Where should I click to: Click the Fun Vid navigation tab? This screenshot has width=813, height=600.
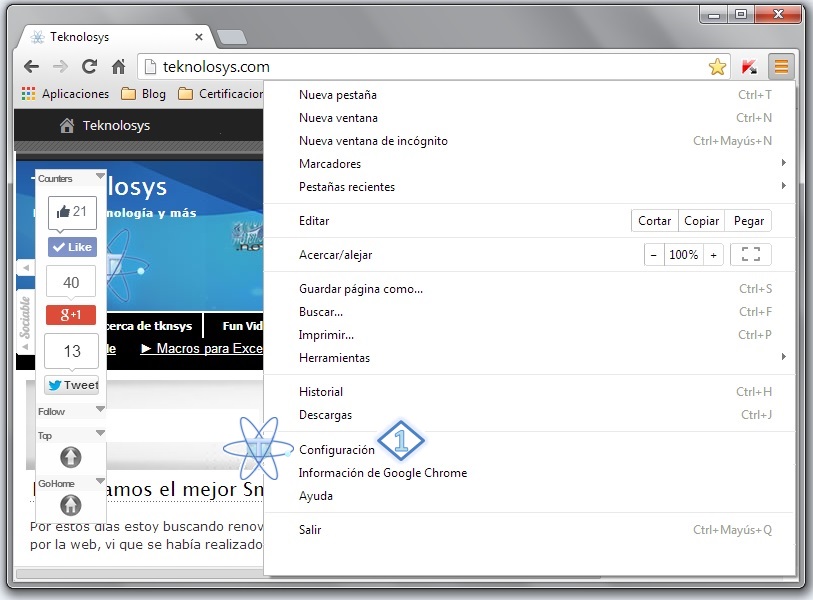coord(243,326)
